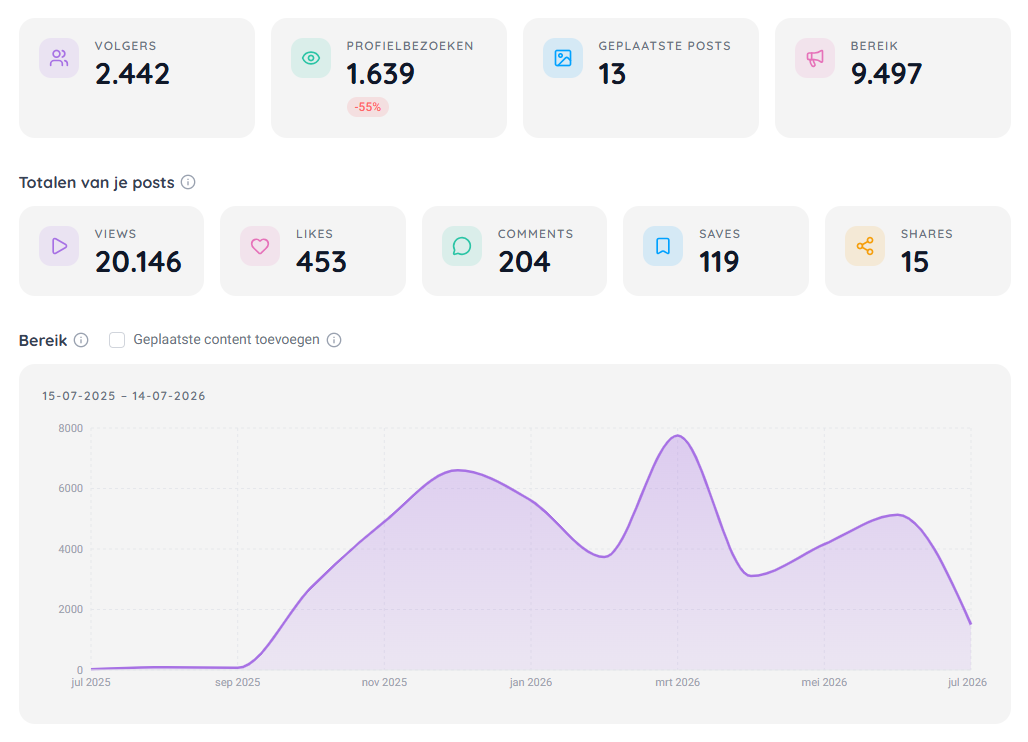Click the Bereik megaphone icon
Viewport: 1028px width, 742px height.
[815, 58]
